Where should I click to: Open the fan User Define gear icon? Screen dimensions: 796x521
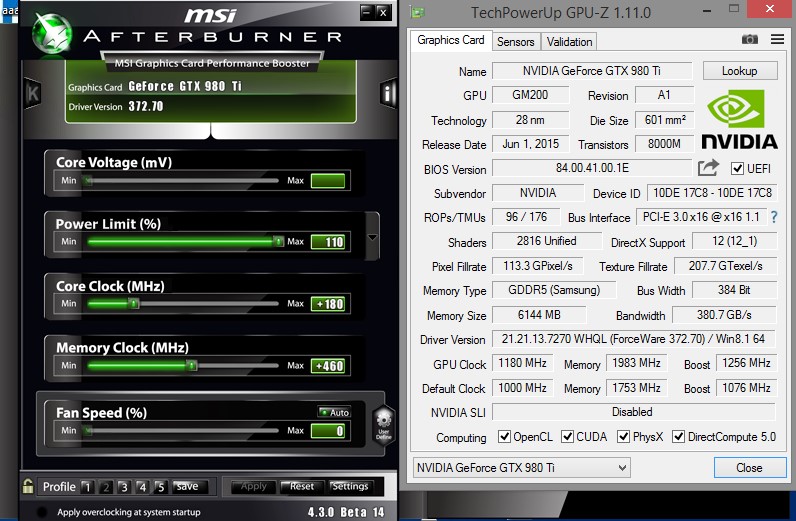[384, 425]
